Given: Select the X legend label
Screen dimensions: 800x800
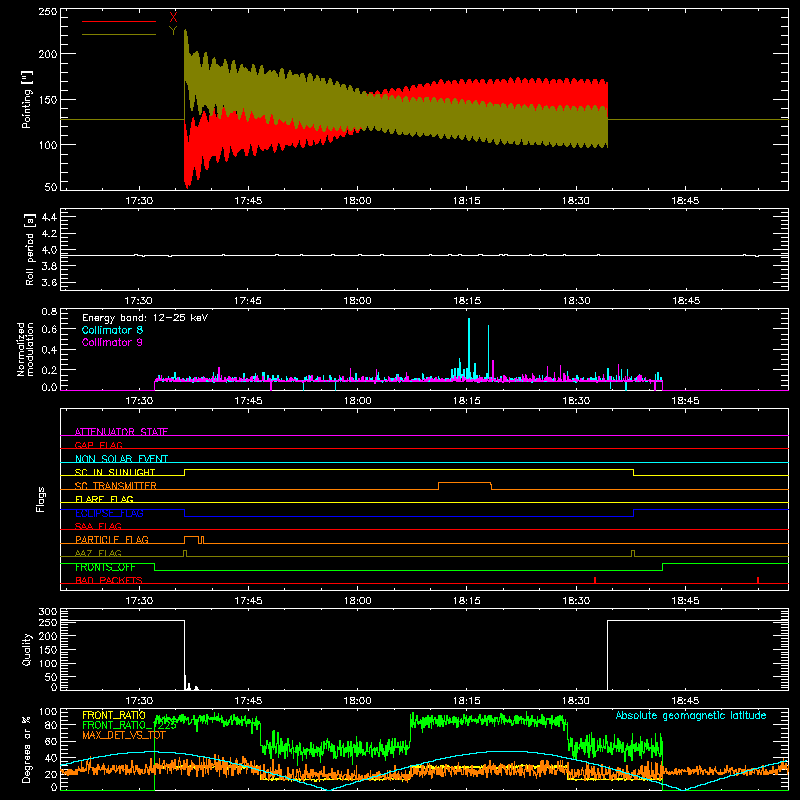Looking at the screenshot, I should (x=173, y=18).
